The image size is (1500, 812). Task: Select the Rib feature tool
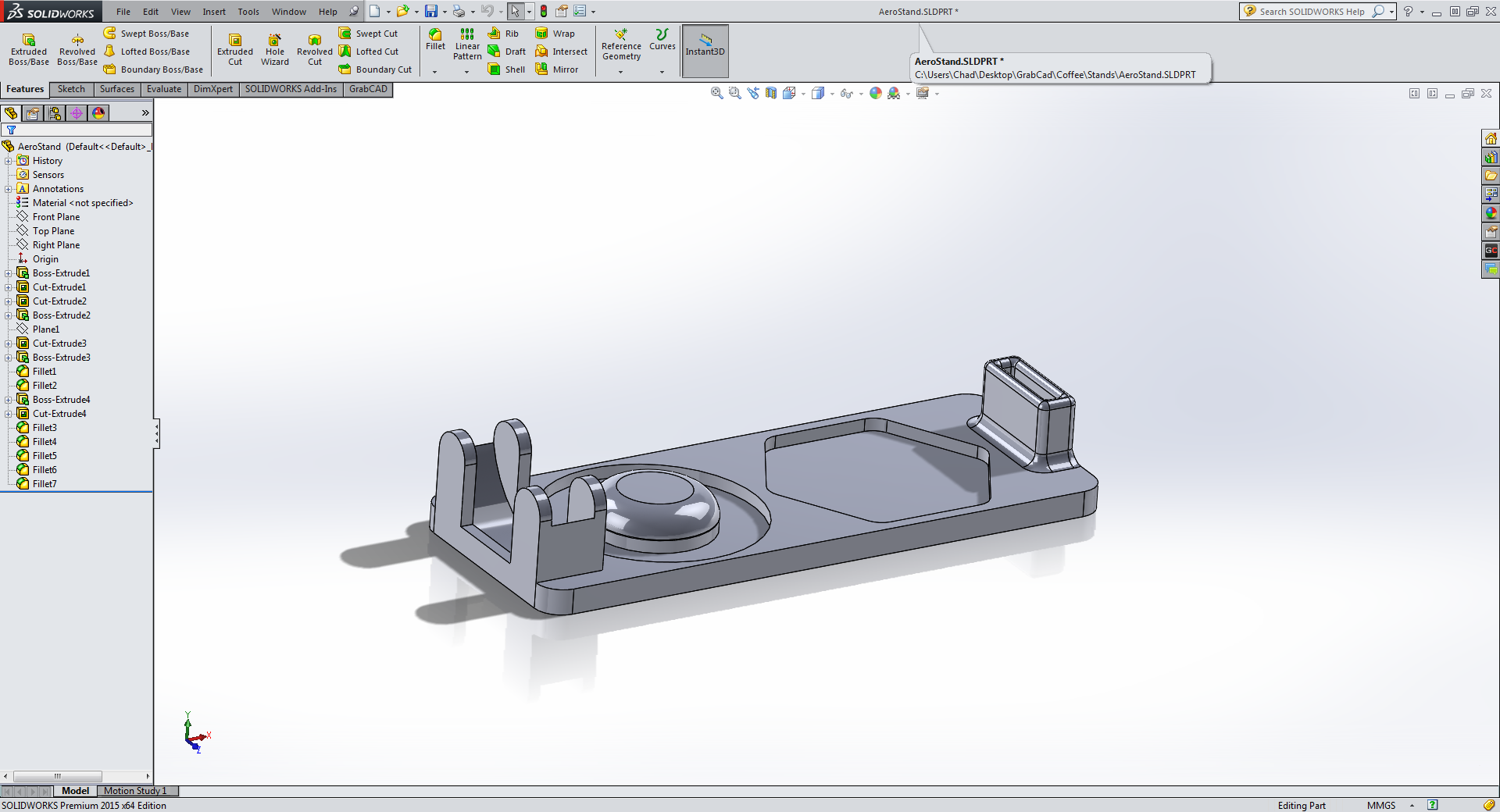(503, 34)
